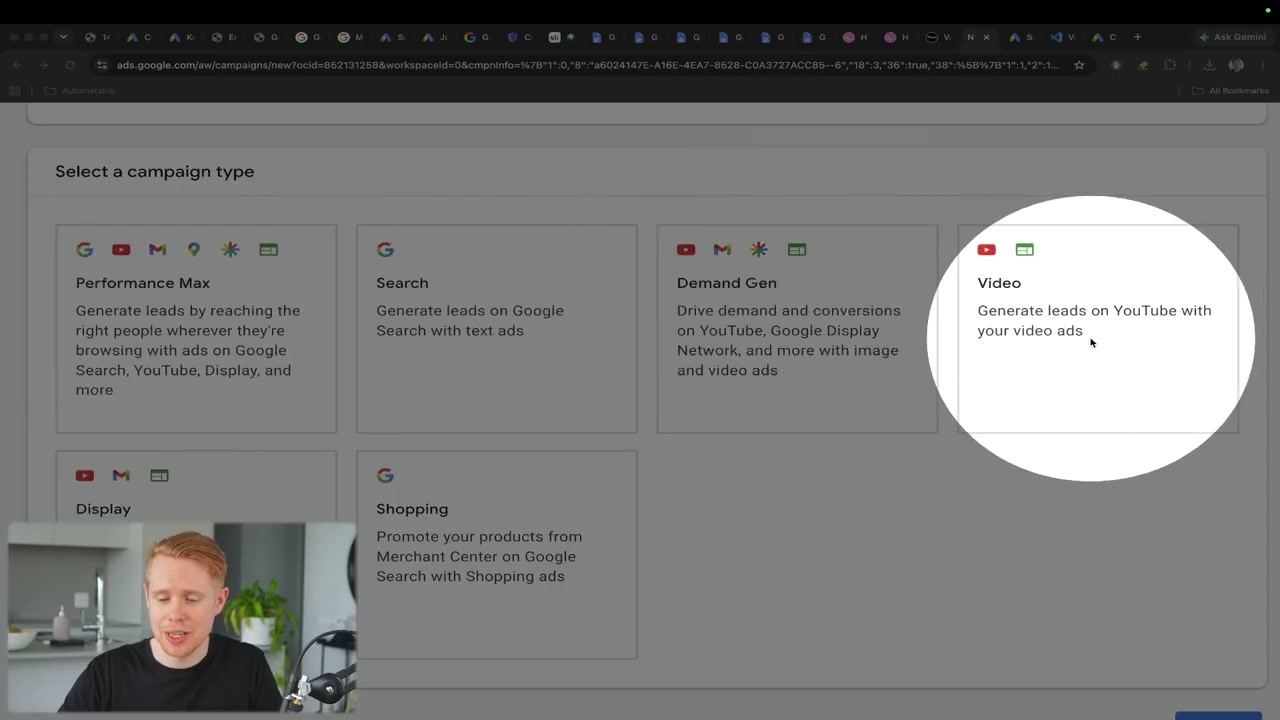Bookmark this page with the star icon
This screenshot has width=1280, height=720.
point(1079,65)
